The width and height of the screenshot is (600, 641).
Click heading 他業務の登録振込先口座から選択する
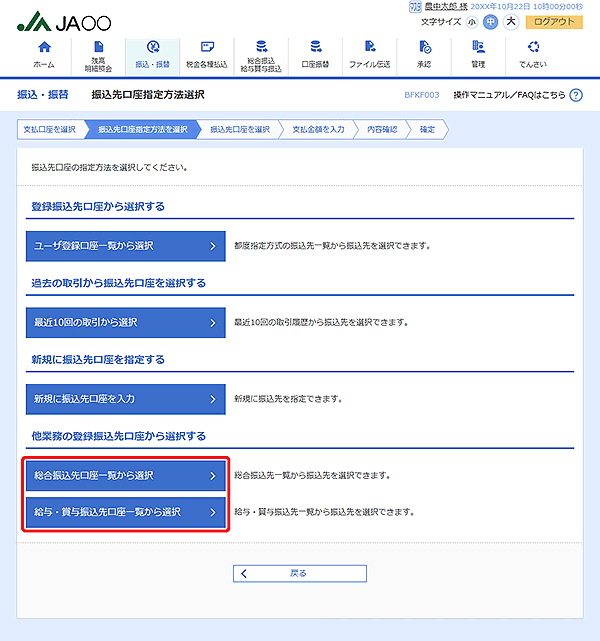(119, 436)
